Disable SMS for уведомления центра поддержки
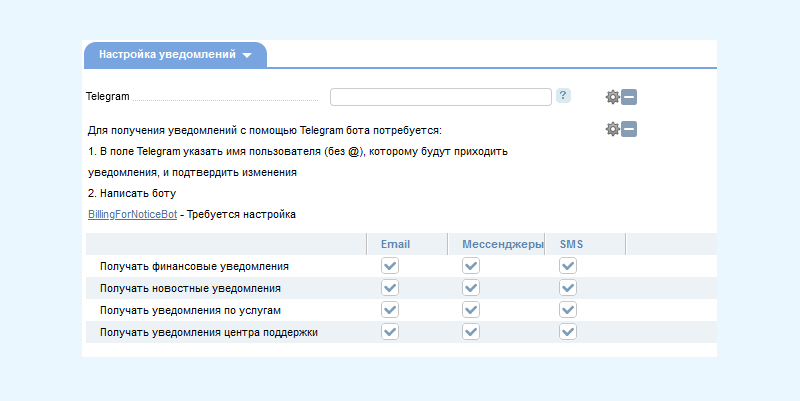The image size is (800, 401). click(x=568, y=332)
